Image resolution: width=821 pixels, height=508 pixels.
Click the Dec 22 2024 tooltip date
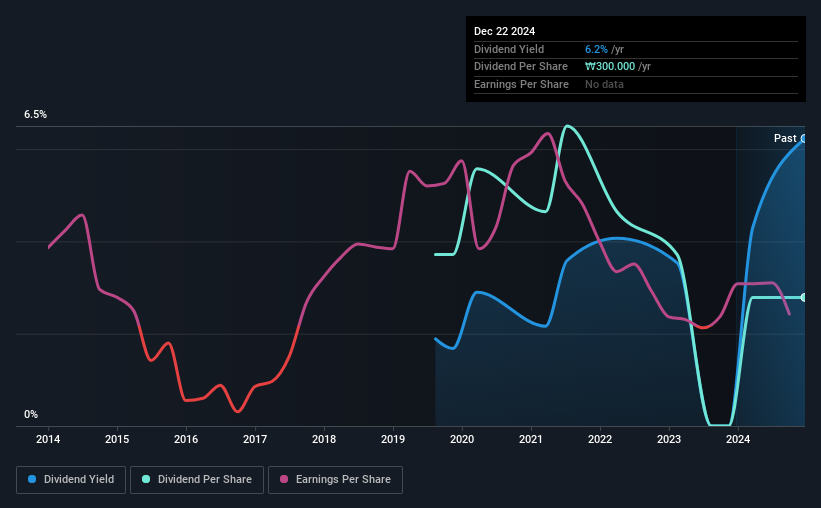point(504,31)
